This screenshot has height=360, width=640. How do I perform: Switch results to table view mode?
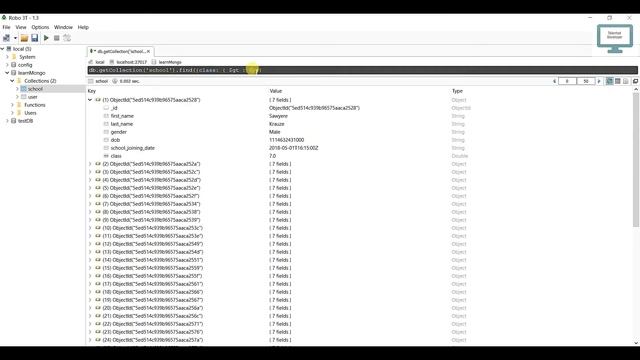point(618,81)
